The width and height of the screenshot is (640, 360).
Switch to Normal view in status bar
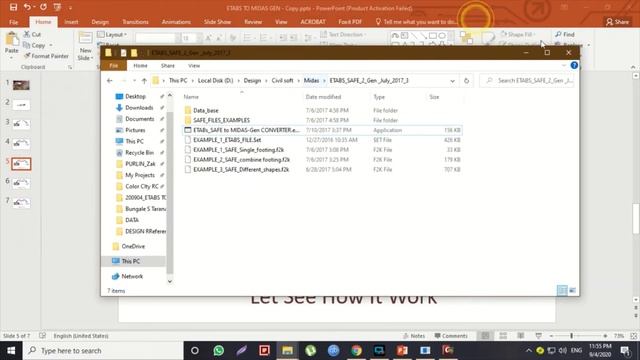pyautogui.click(x=485, y=336)
